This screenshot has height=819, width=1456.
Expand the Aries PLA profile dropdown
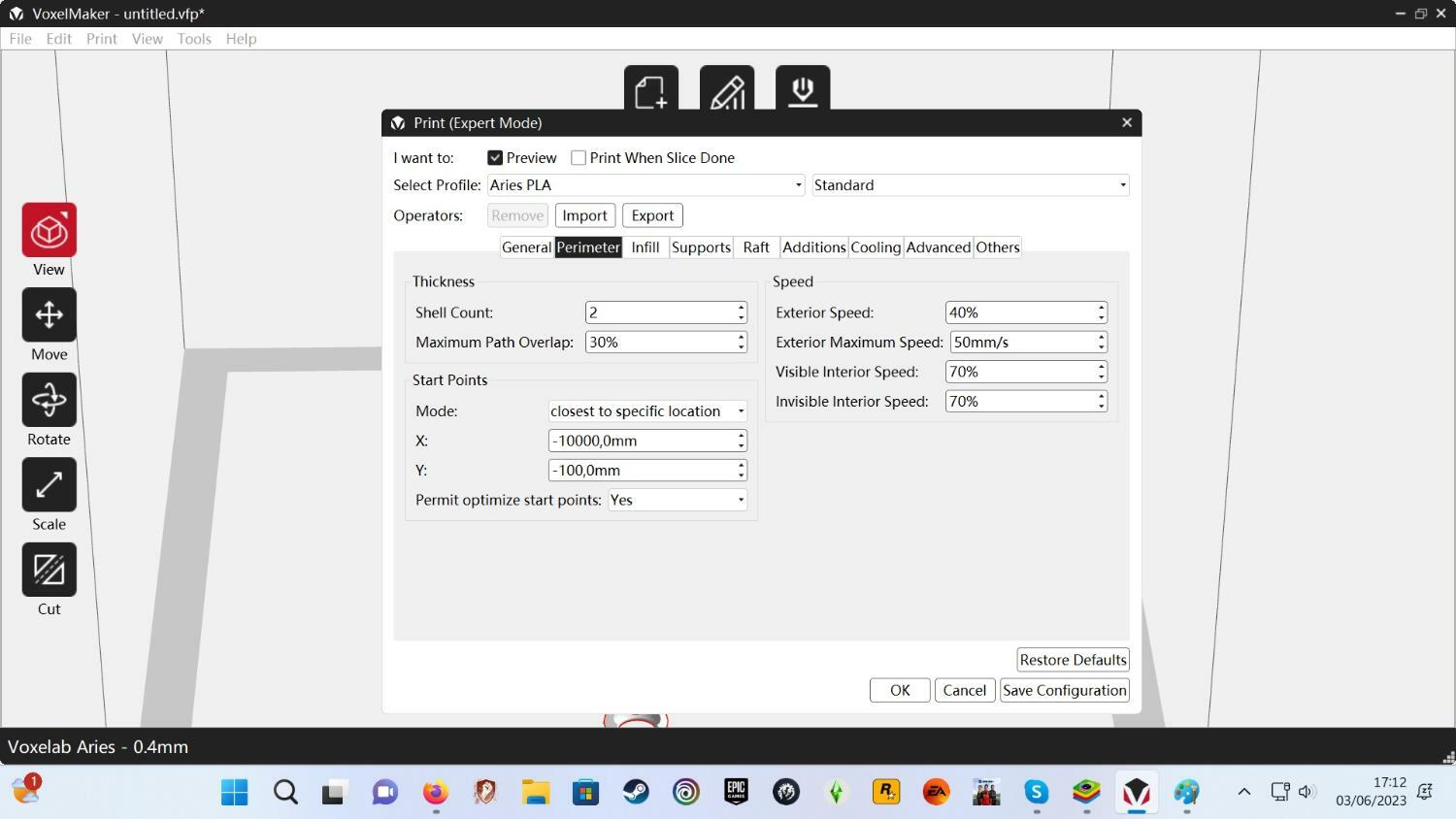pos(645,185)
